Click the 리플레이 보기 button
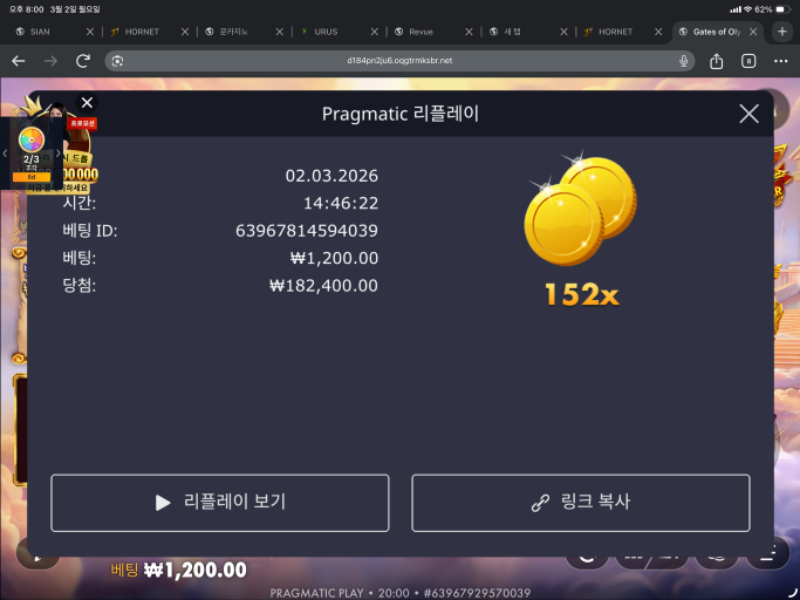Viewport: 800px width, 600px height. click(x=220, y=503)
